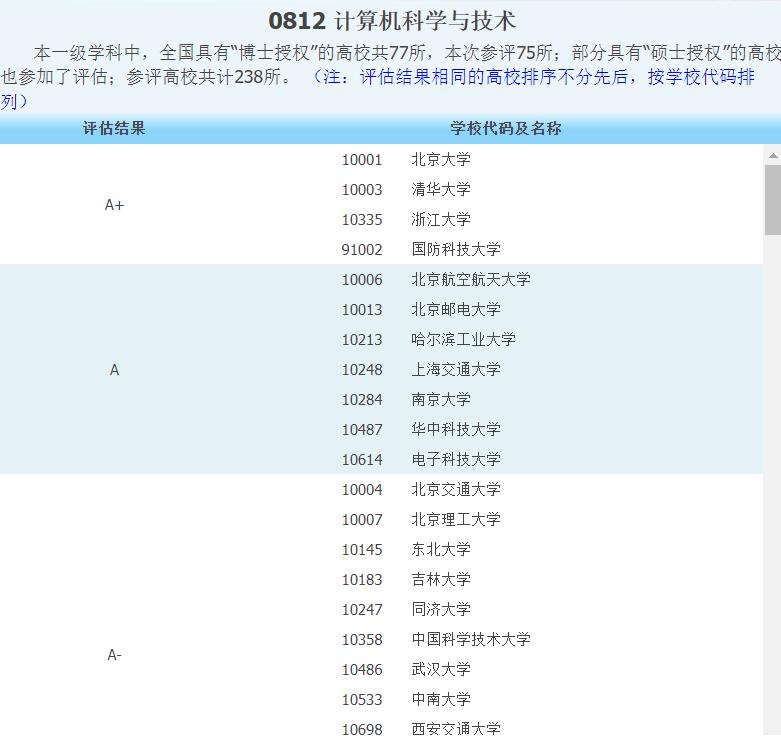This screenshot has height=739, width=781.
Task: Click school code 10145
Action: [x=362, y=549]
